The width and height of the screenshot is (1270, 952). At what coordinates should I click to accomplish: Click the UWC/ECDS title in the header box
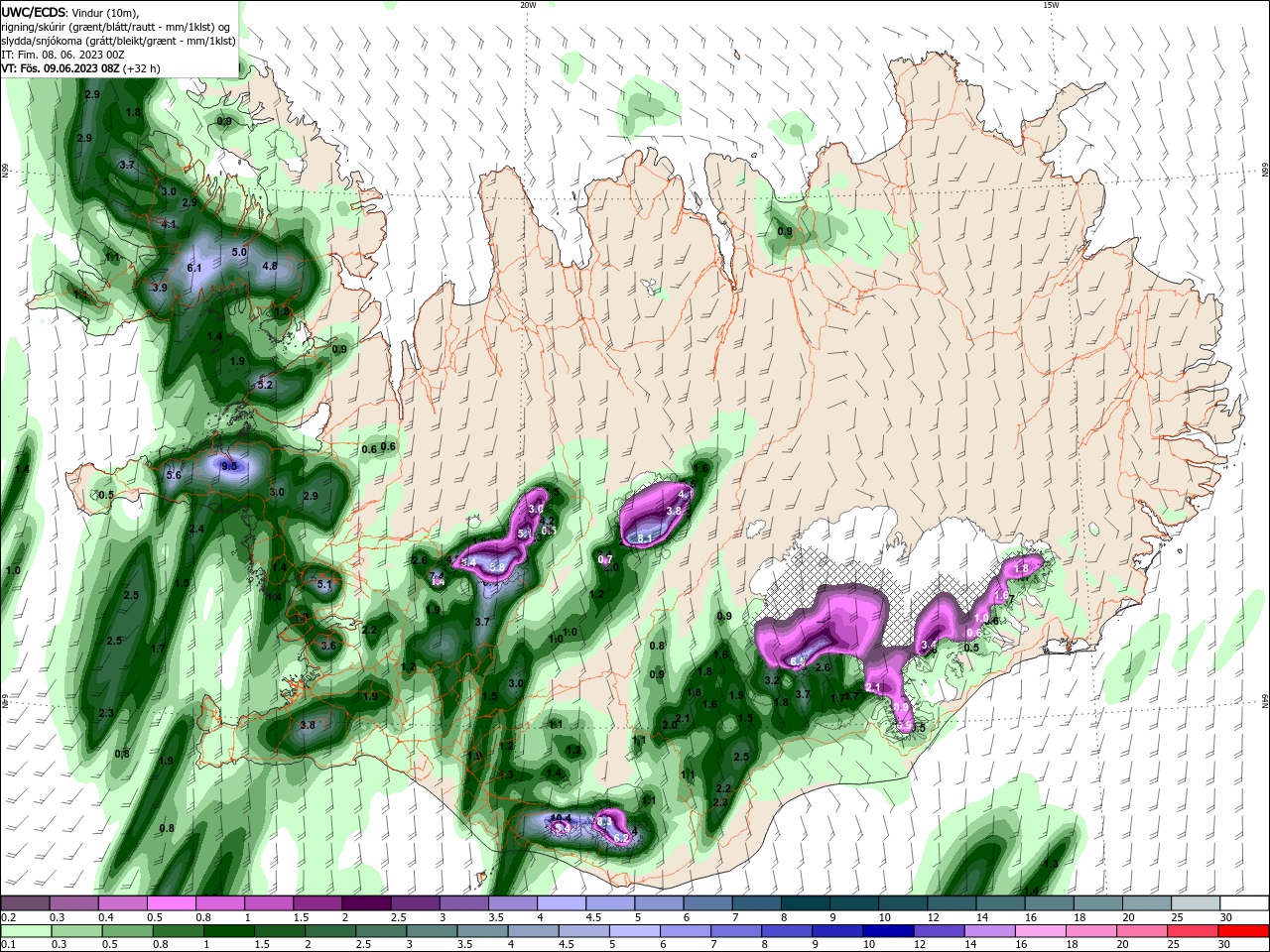[x=33, y=12]
